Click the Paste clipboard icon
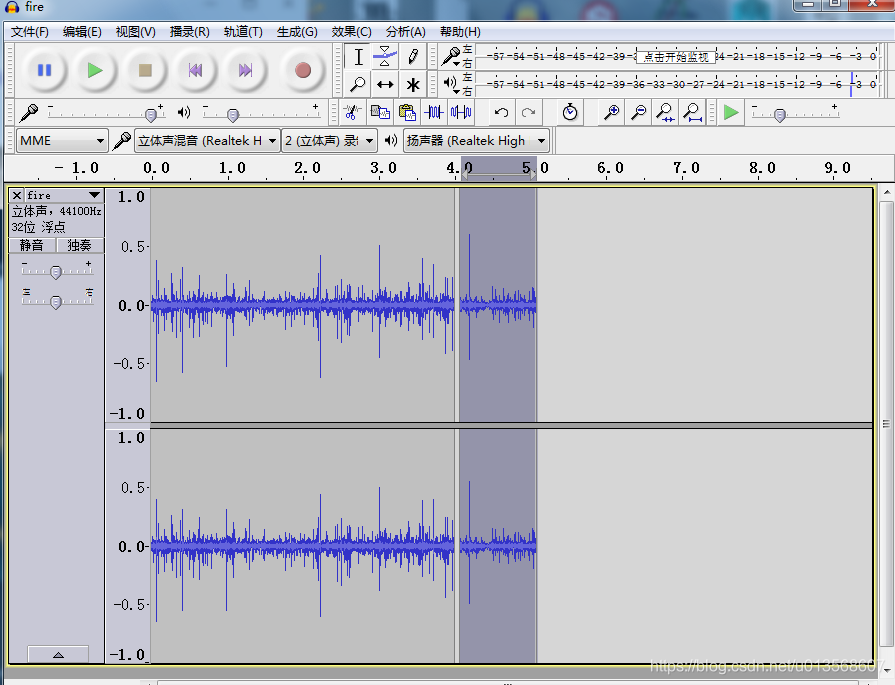 click(407, 112)
